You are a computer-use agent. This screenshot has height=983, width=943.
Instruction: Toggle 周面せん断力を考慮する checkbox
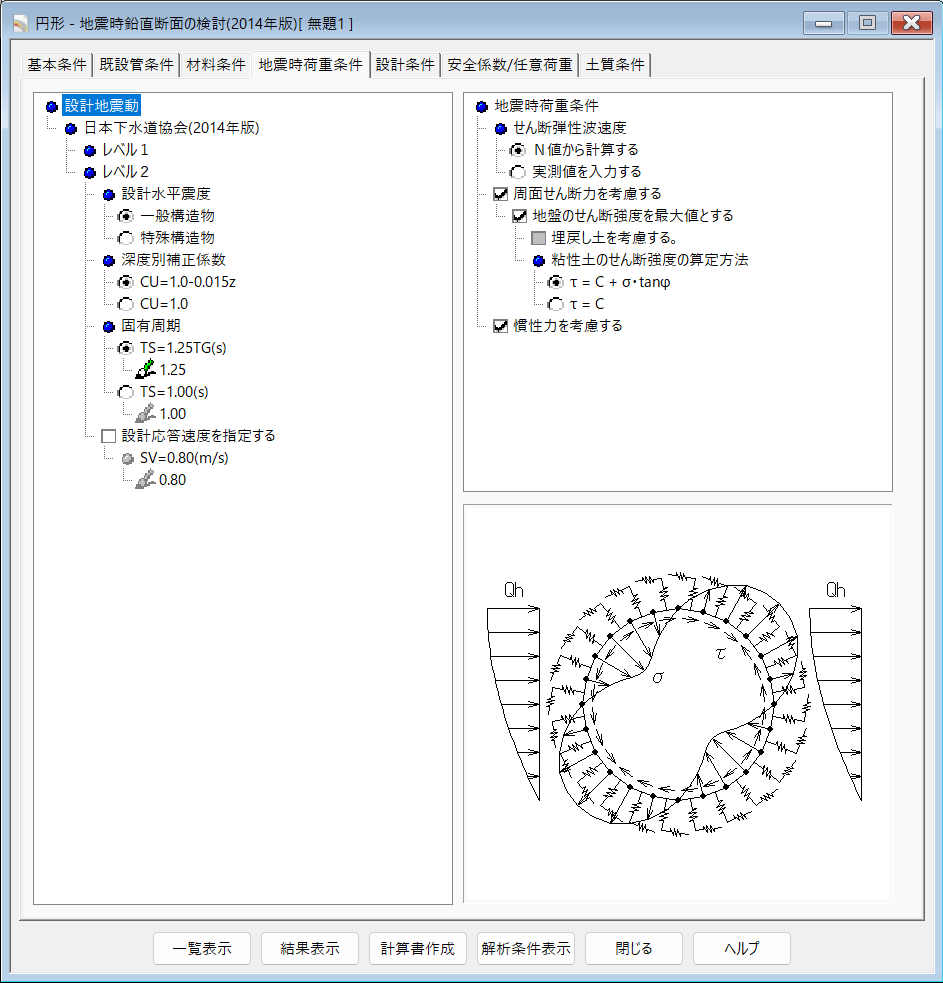point(500,194)
